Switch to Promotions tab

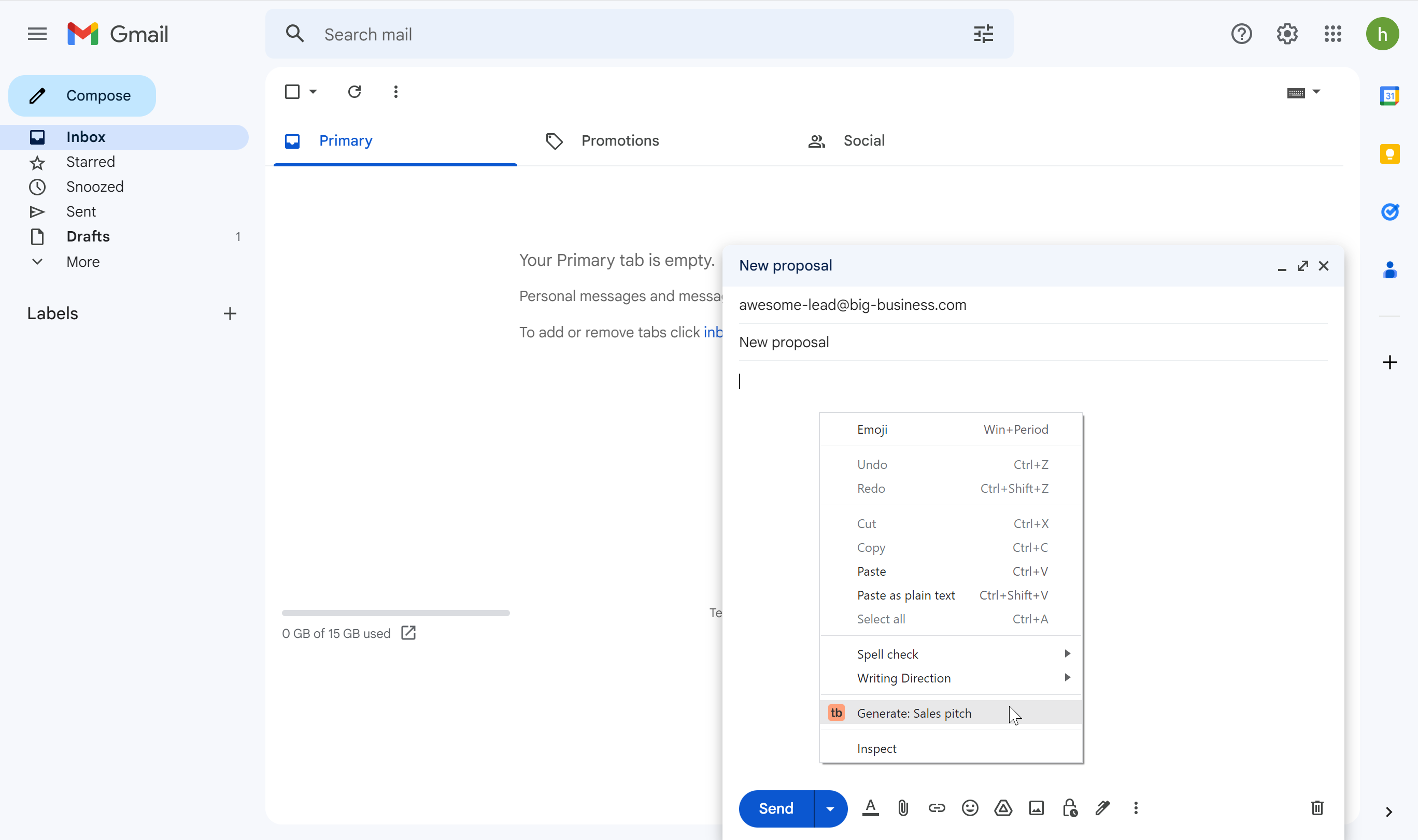coord(603,140)
